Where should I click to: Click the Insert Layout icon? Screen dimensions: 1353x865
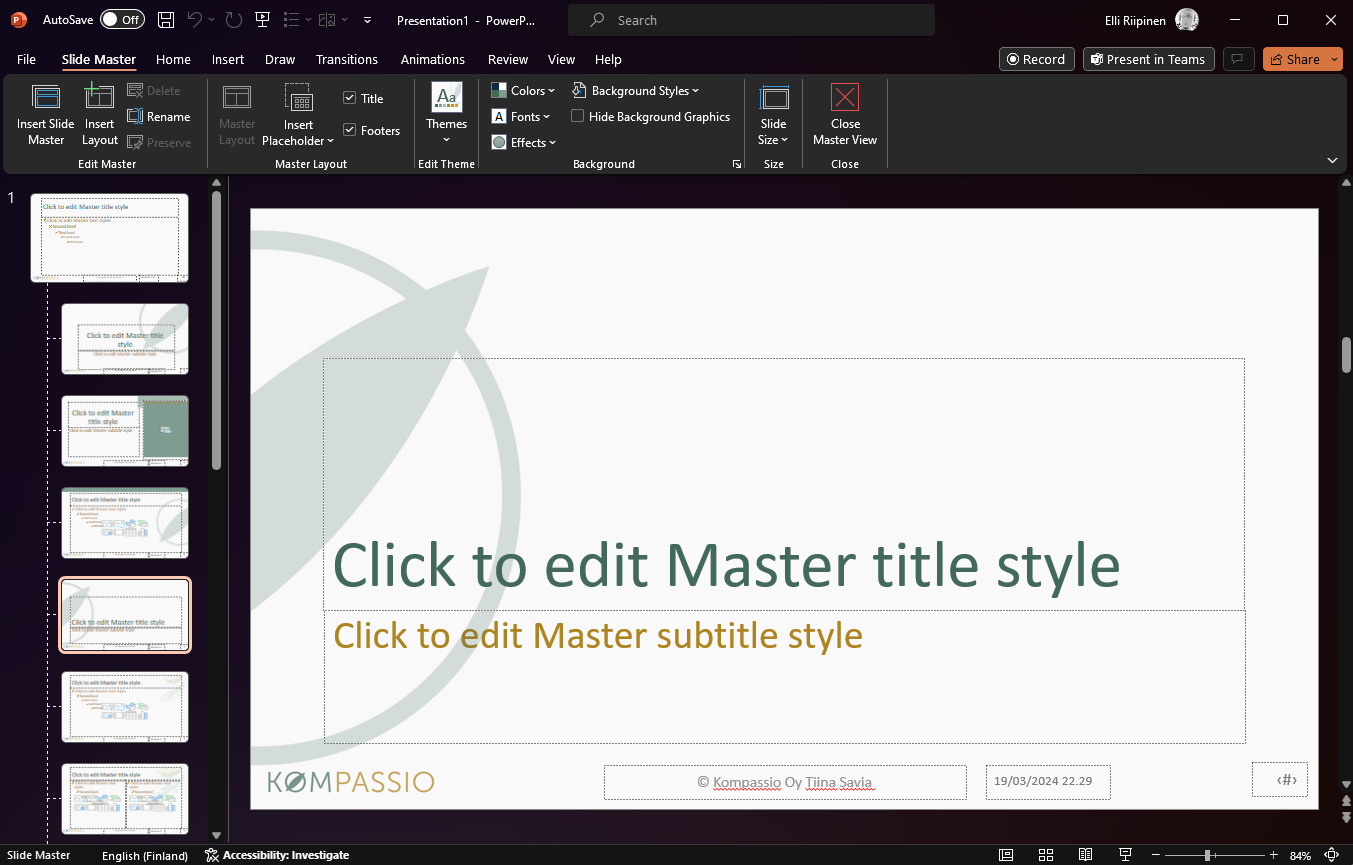[x=99, y=97]
